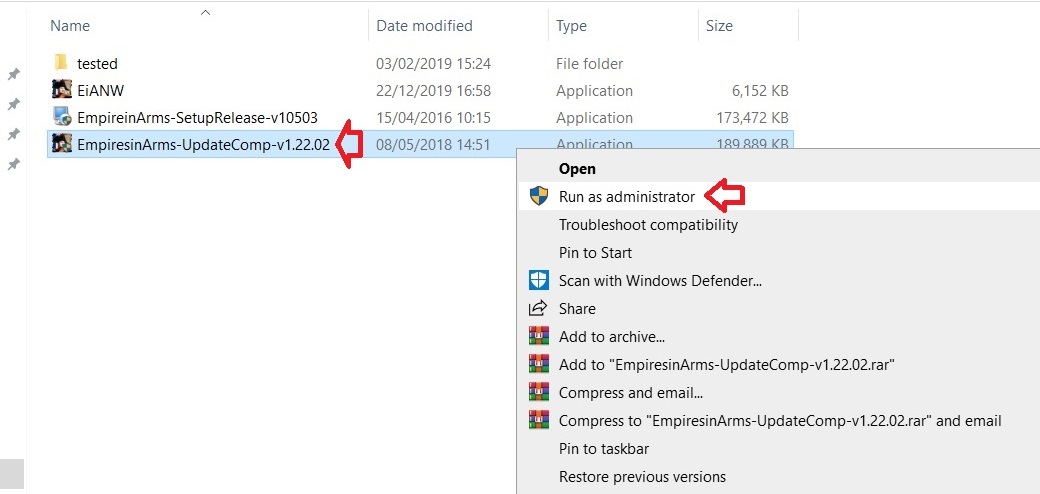The image size is (1040, 494).
Task: Choose Pin to Start
Action: [595, 253]
